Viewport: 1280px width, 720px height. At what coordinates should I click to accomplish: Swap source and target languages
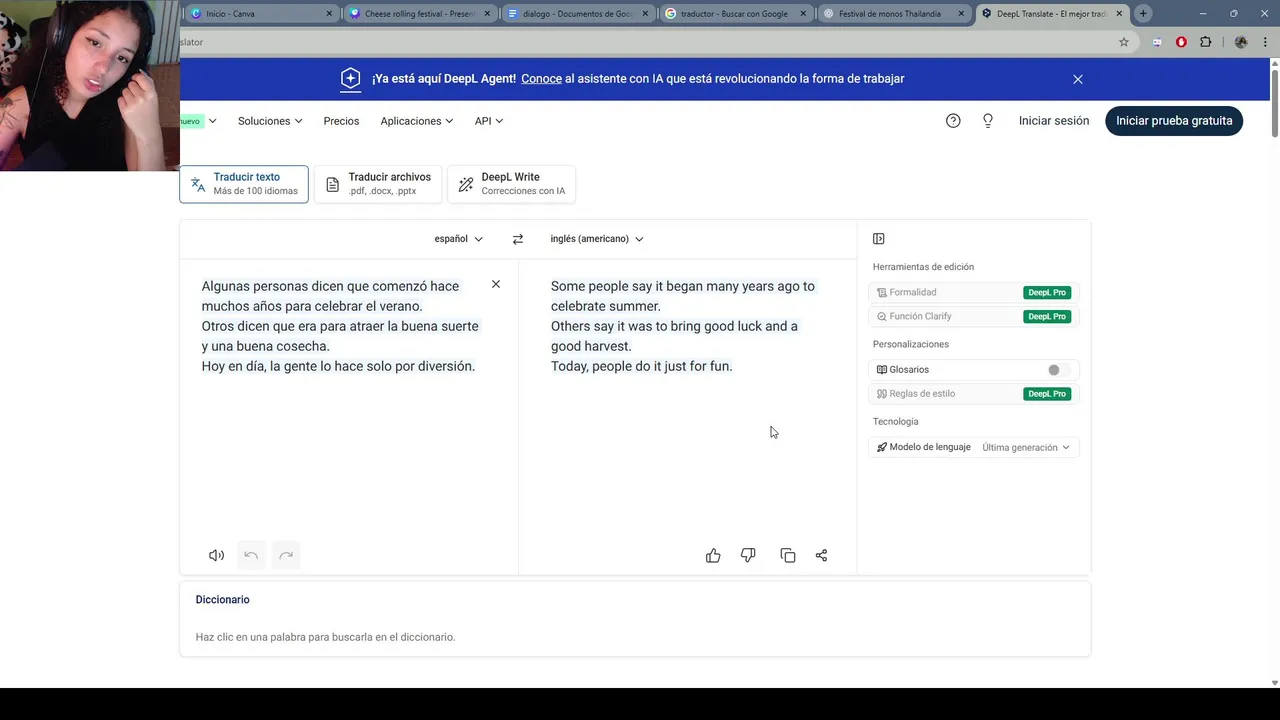coord(518,239)
